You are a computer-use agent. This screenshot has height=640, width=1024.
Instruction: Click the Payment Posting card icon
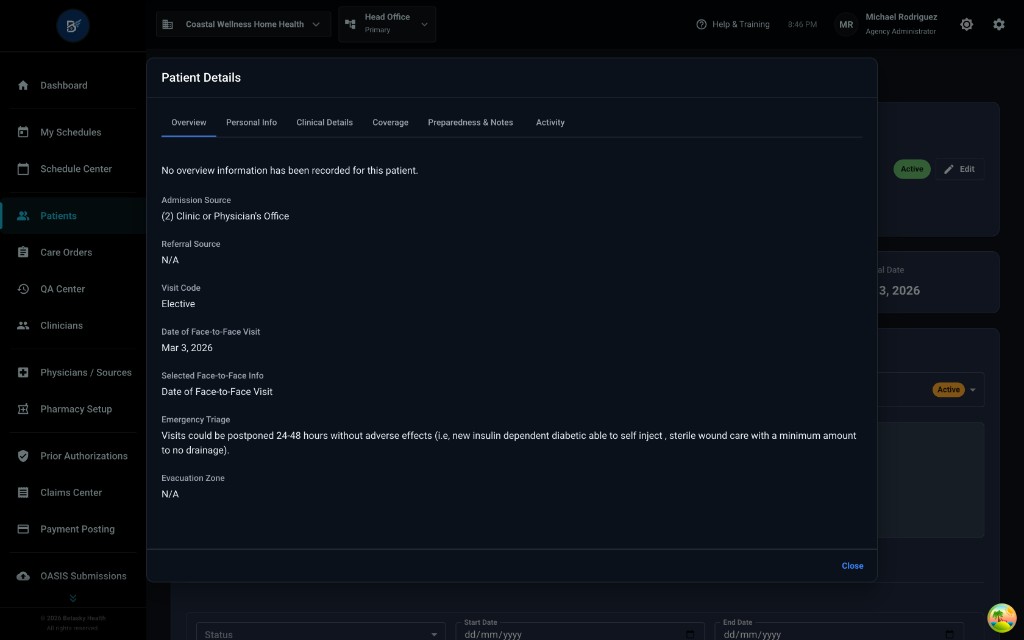click(x=23, y=529)
